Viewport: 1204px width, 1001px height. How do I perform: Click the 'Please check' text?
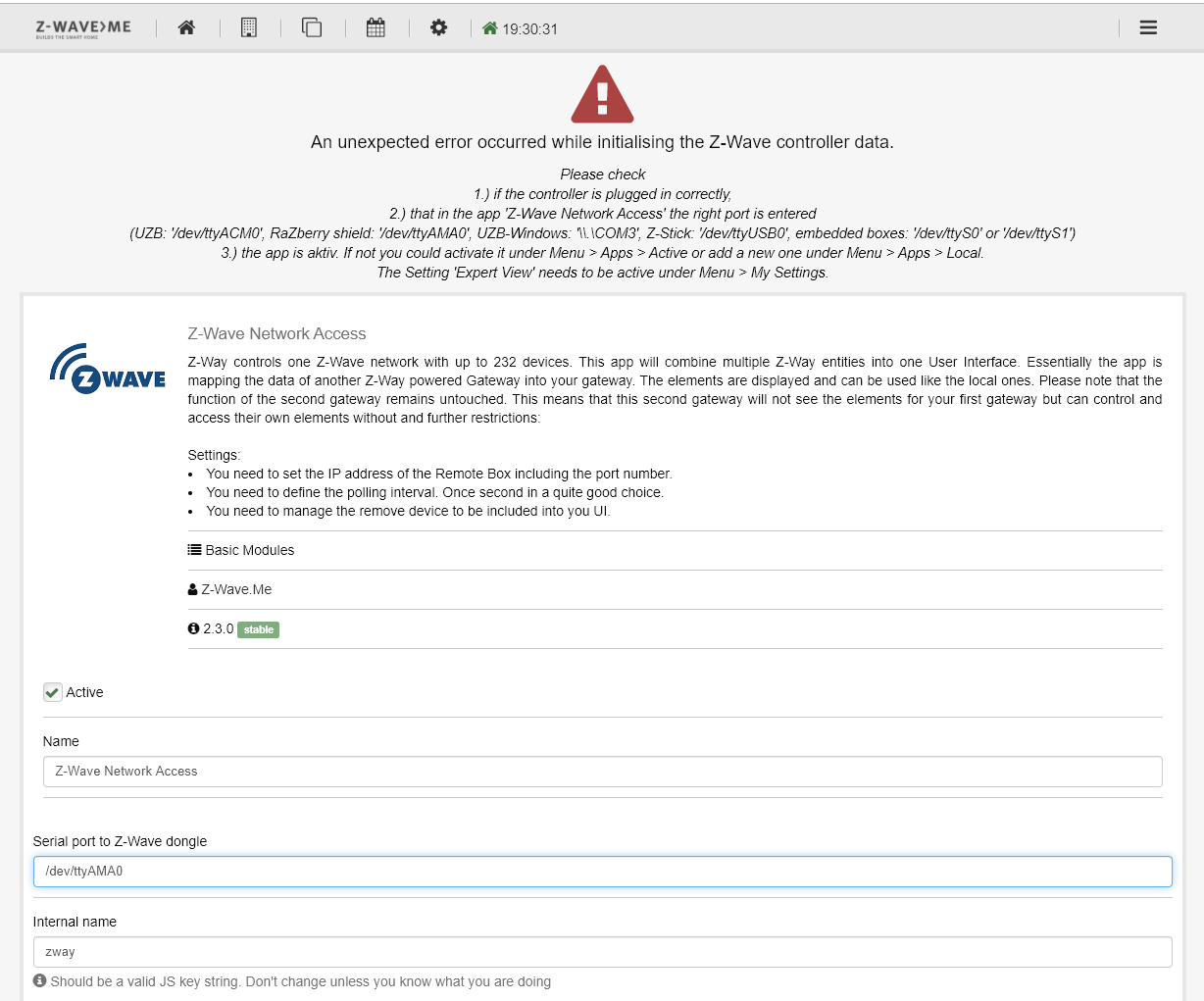[603, 175]
